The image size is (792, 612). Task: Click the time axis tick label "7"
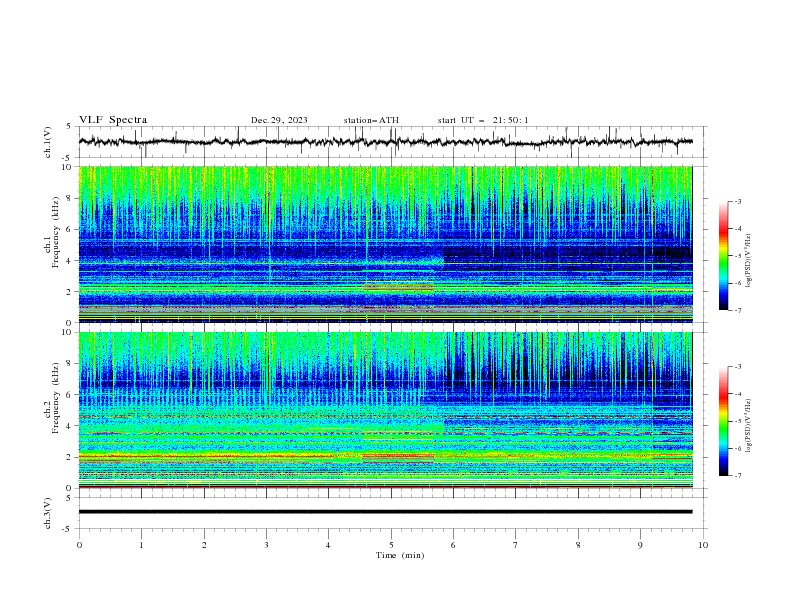(x=516, y=545)
